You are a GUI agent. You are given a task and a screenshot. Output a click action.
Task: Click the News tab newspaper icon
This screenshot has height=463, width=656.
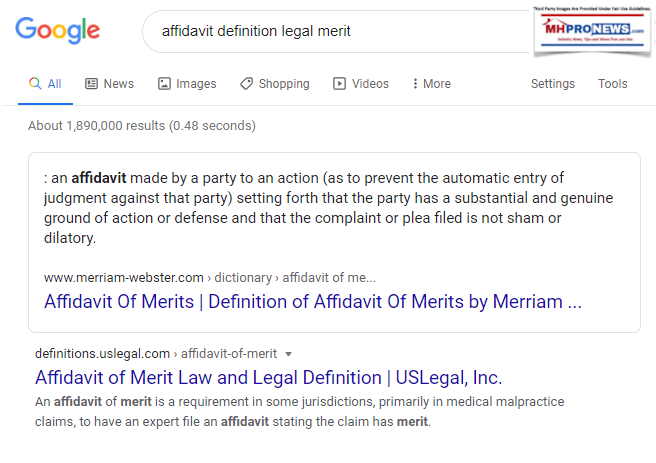pyautogui.click(x=91, y=84)
